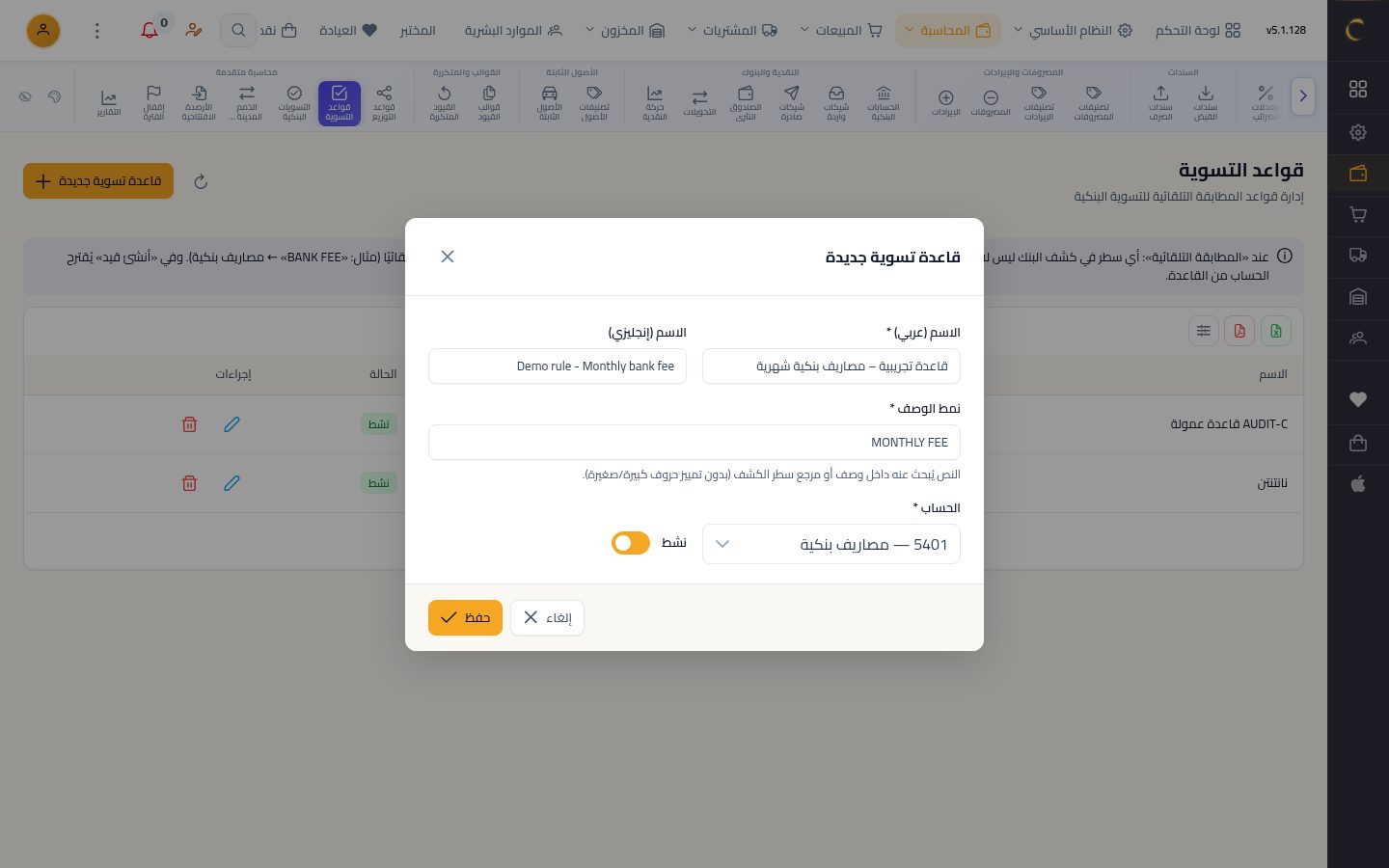Refresh the reconciliation rules list
Screen dimensions: 1389x868
(201, 181)
